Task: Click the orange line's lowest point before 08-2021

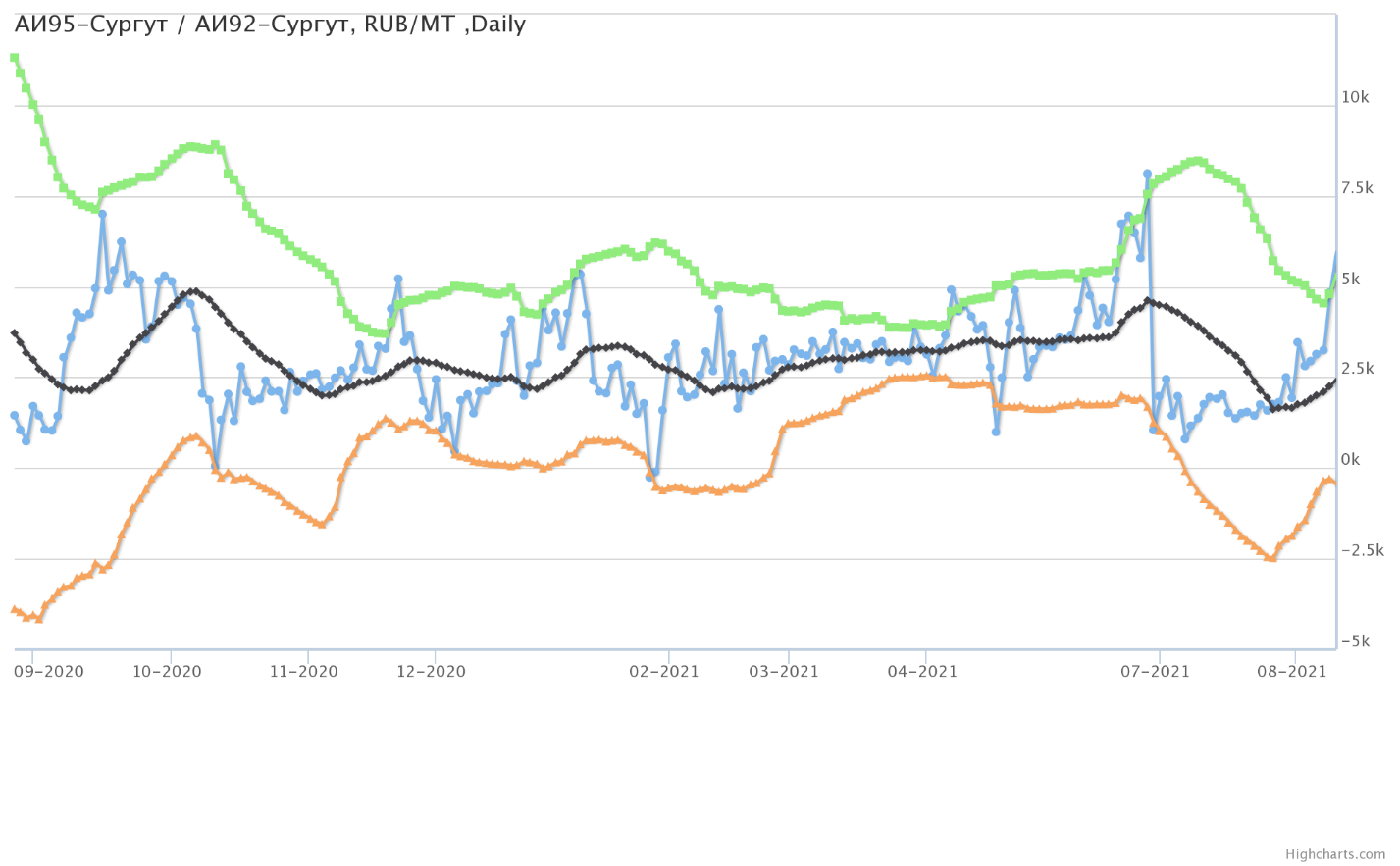Action: 1271,558
